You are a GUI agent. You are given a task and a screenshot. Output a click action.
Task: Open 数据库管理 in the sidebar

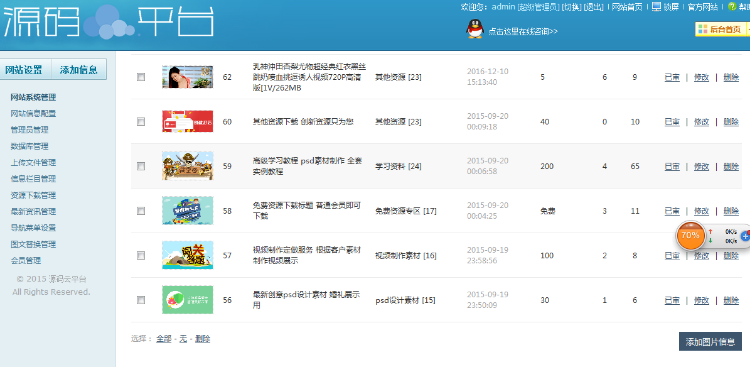pos(29,146)
